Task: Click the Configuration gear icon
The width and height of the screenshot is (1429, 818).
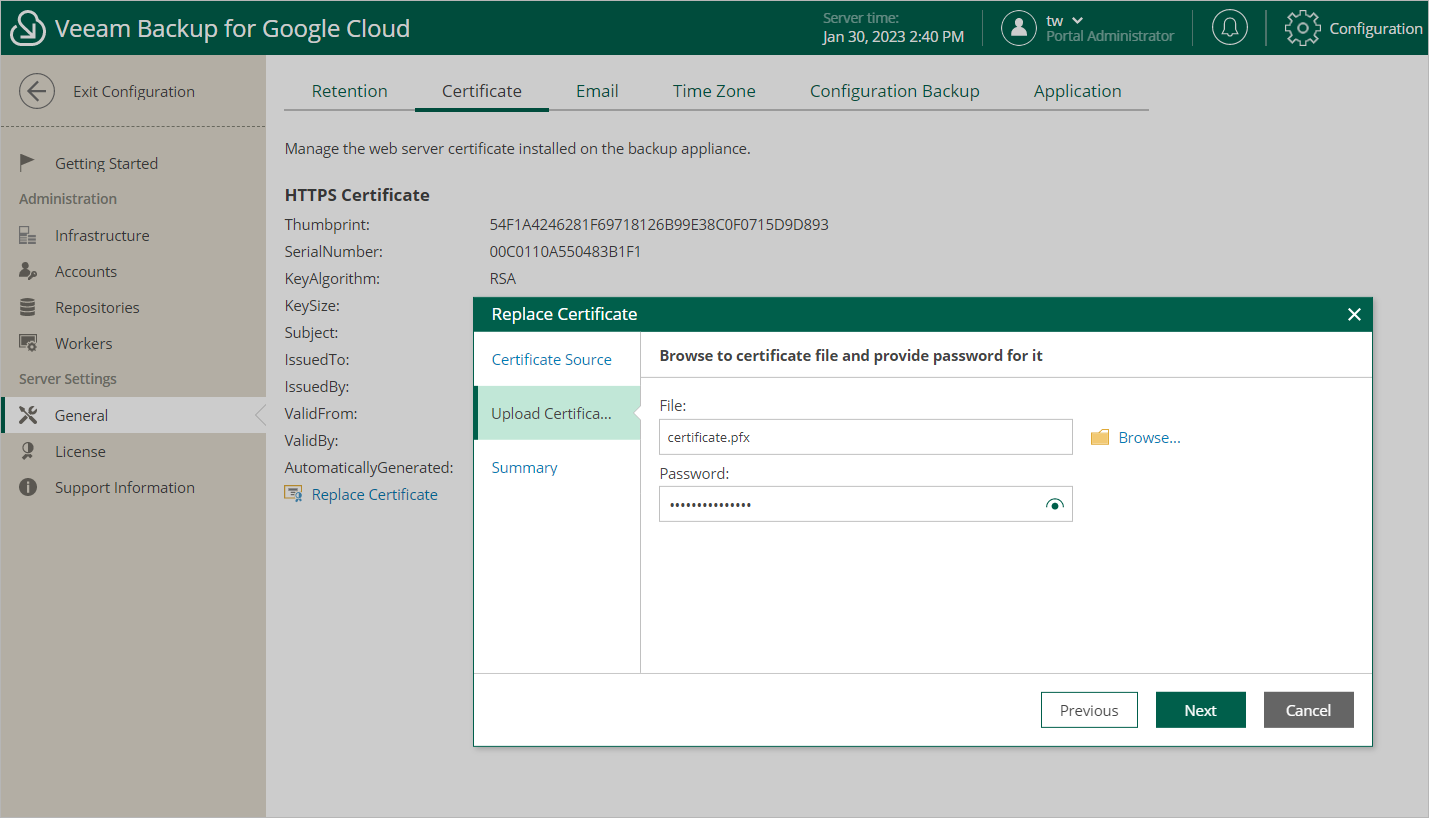Action: coord(1302,28)
